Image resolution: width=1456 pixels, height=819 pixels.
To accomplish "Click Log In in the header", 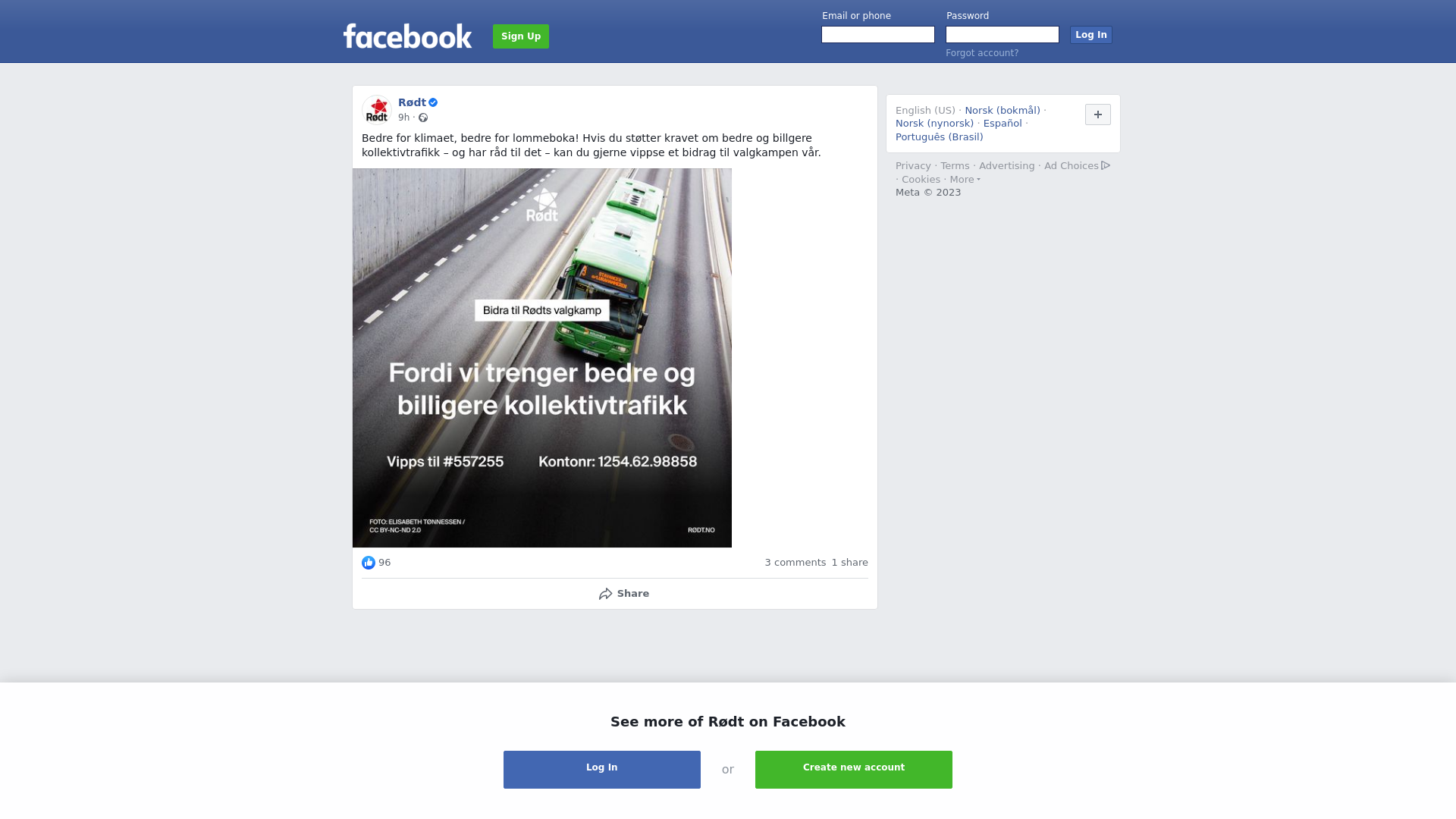I will click(x=1091, y=35).
